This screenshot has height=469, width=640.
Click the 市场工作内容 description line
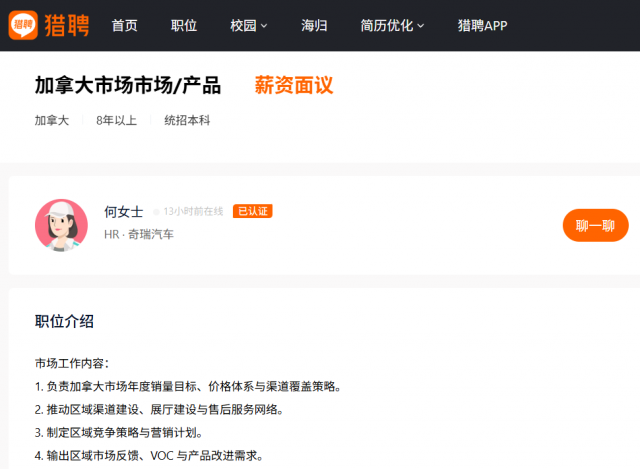[x=72, y=363]
